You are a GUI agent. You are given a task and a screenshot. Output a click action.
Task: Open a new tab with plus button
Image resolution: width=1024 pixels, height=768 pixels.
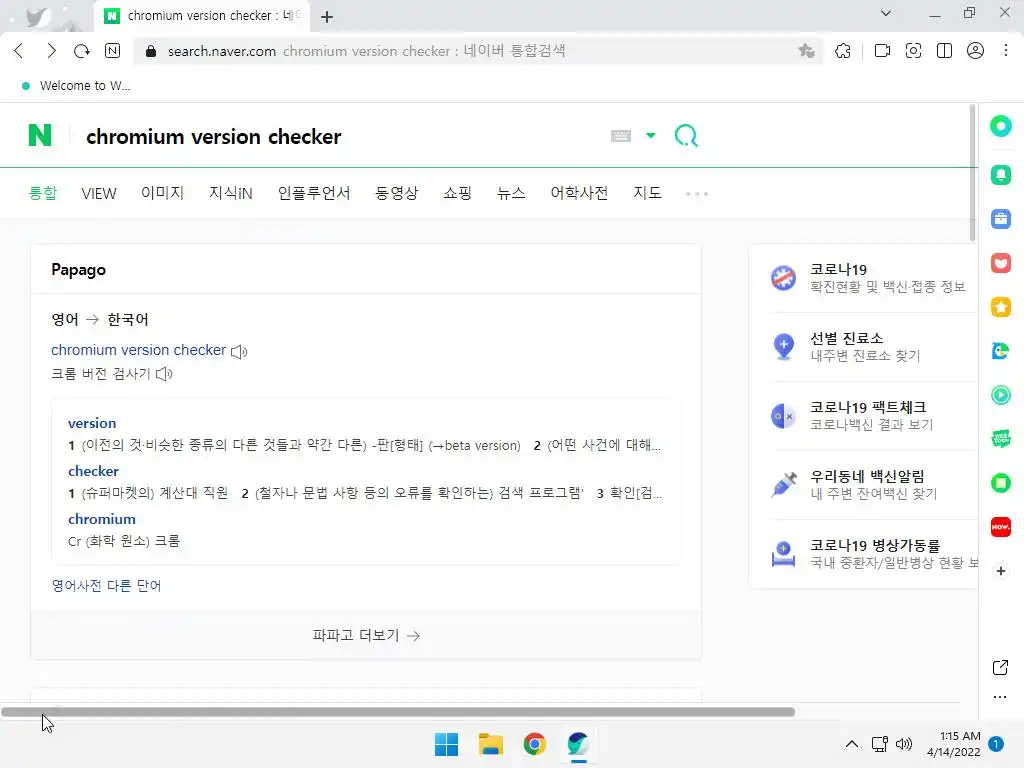pyautogui.click(x=327, y=17)
